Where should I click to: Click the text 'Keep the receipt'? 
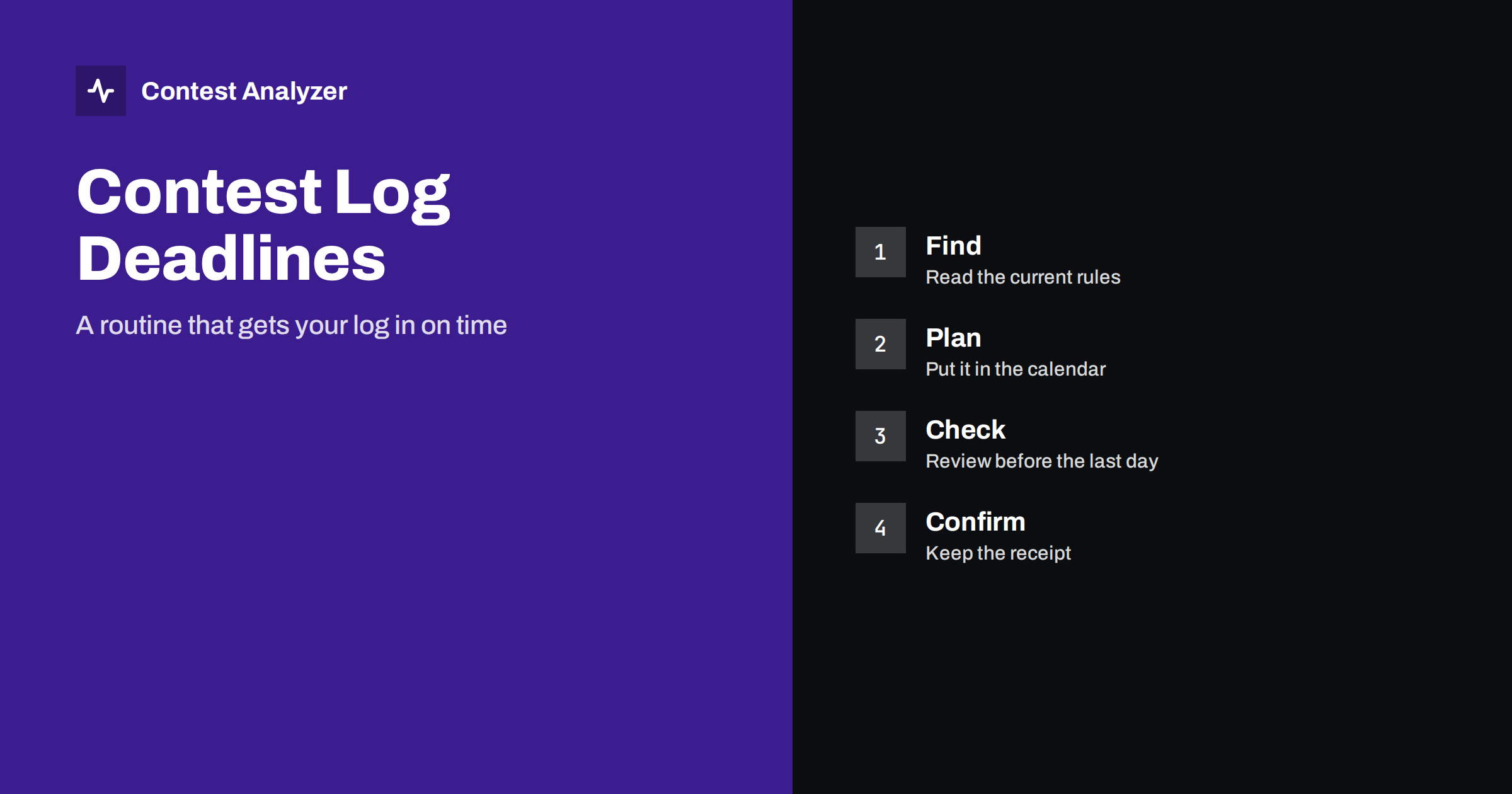[998, 553]
